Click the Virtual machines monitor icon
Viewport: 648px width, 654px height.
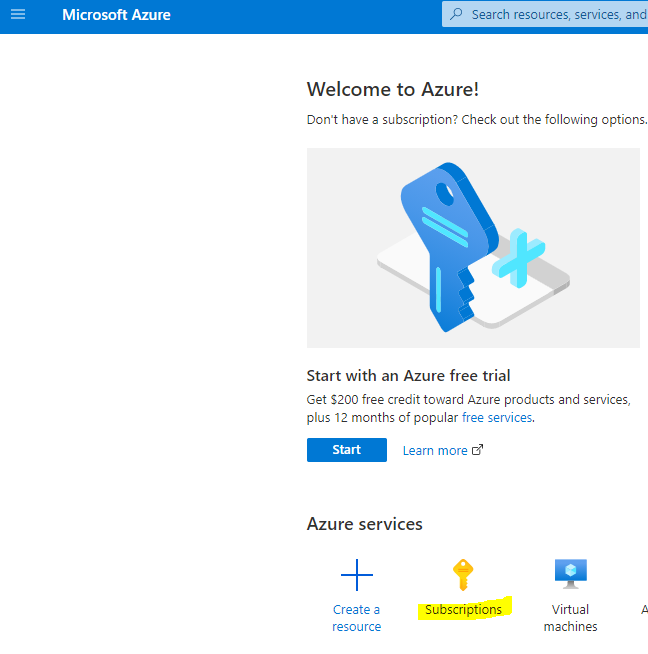[x=570, y=574]
